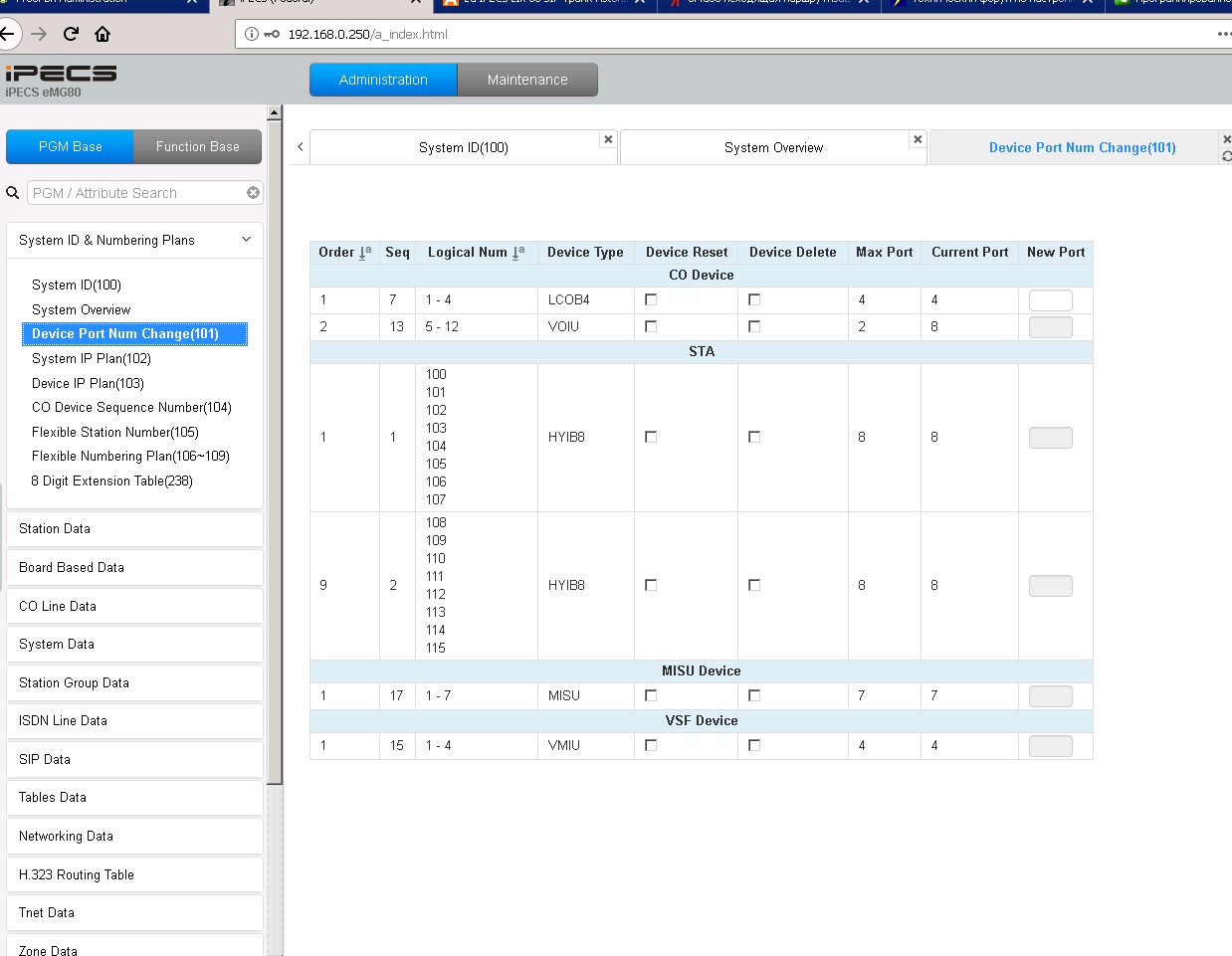Clear the PGM search field icon

pos(253,193)
